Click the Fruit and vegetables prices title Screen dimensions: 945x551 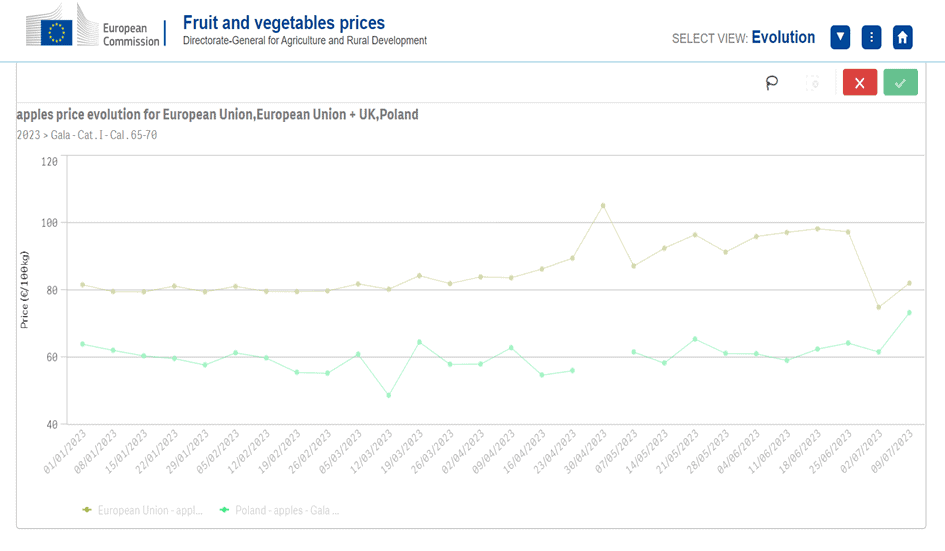tap(284, 23)
